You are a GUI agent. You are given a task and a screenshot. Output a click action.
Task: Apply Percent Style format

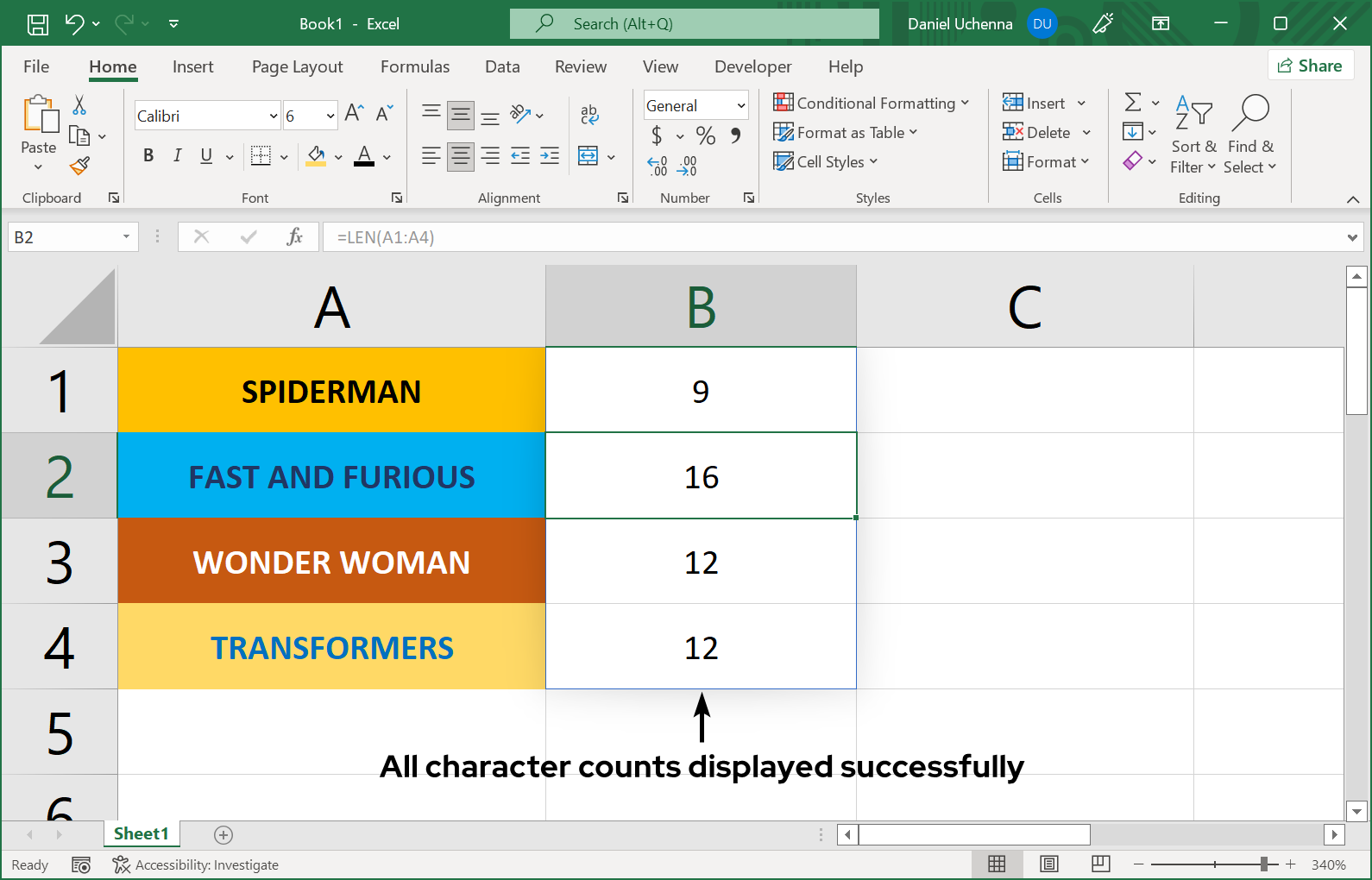706,135
